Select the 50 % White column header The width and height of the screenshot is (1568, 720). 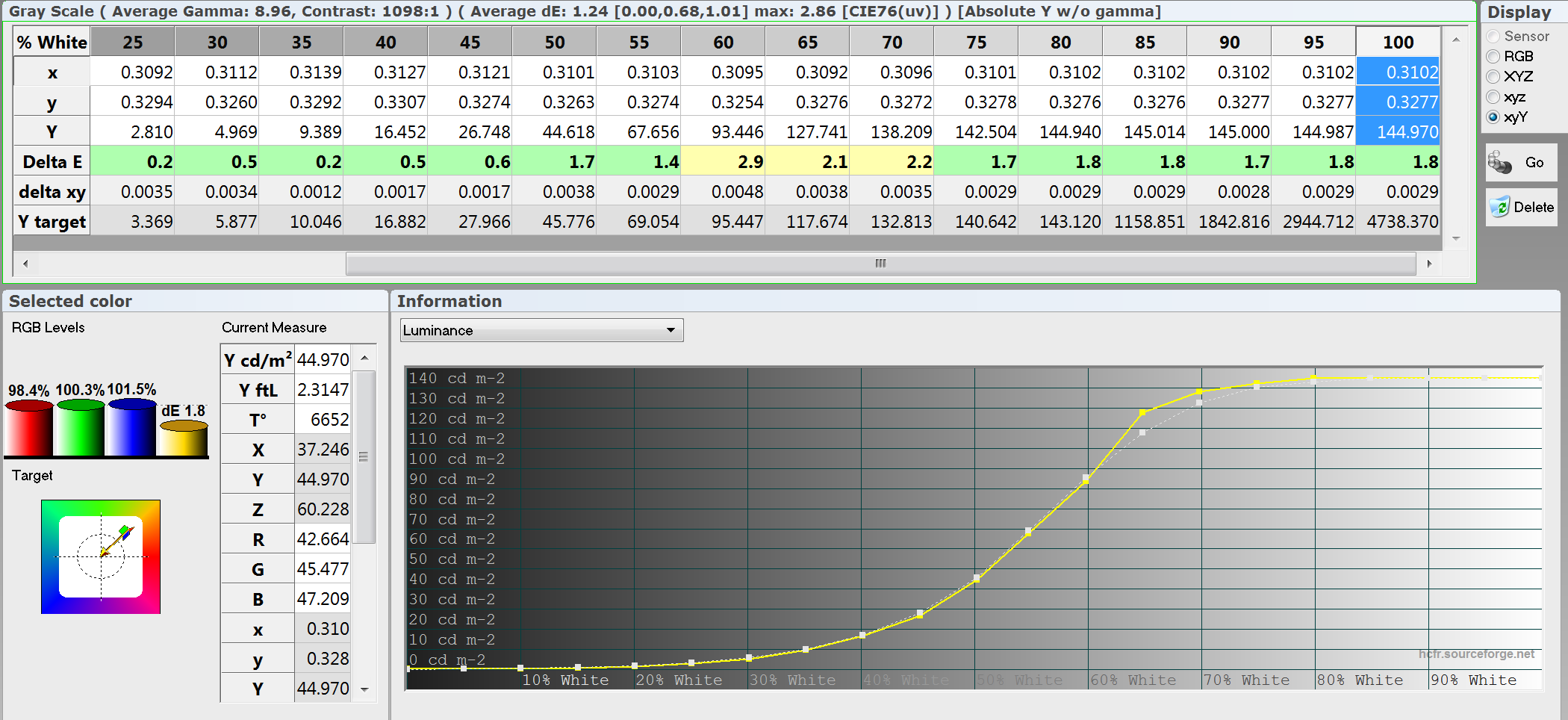point(554,42)
